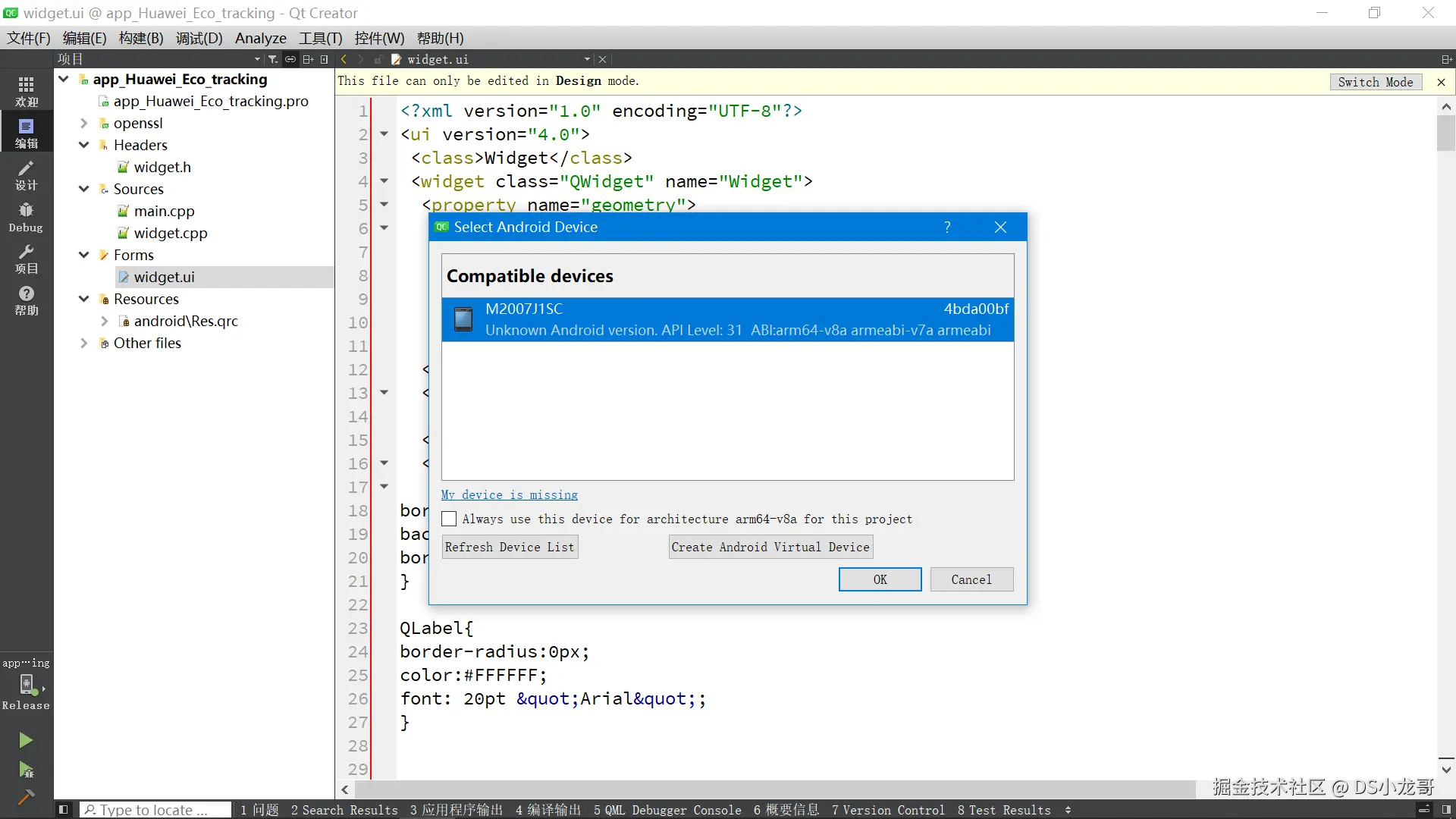
Task: Switch to Design mode icon
Action: click(x=26, y=174)
